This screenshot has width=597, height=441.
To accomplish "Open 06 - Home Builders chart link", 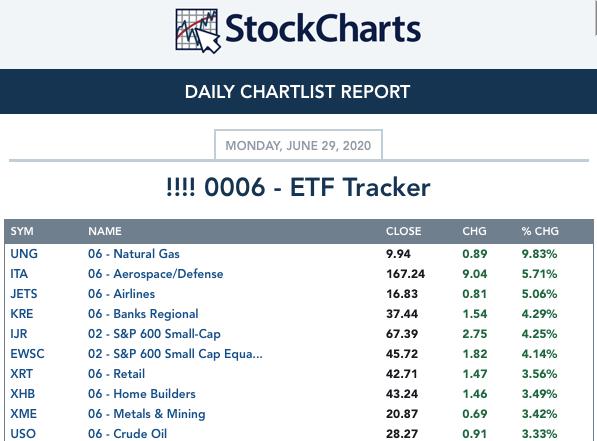I will [x=142, y=394].
